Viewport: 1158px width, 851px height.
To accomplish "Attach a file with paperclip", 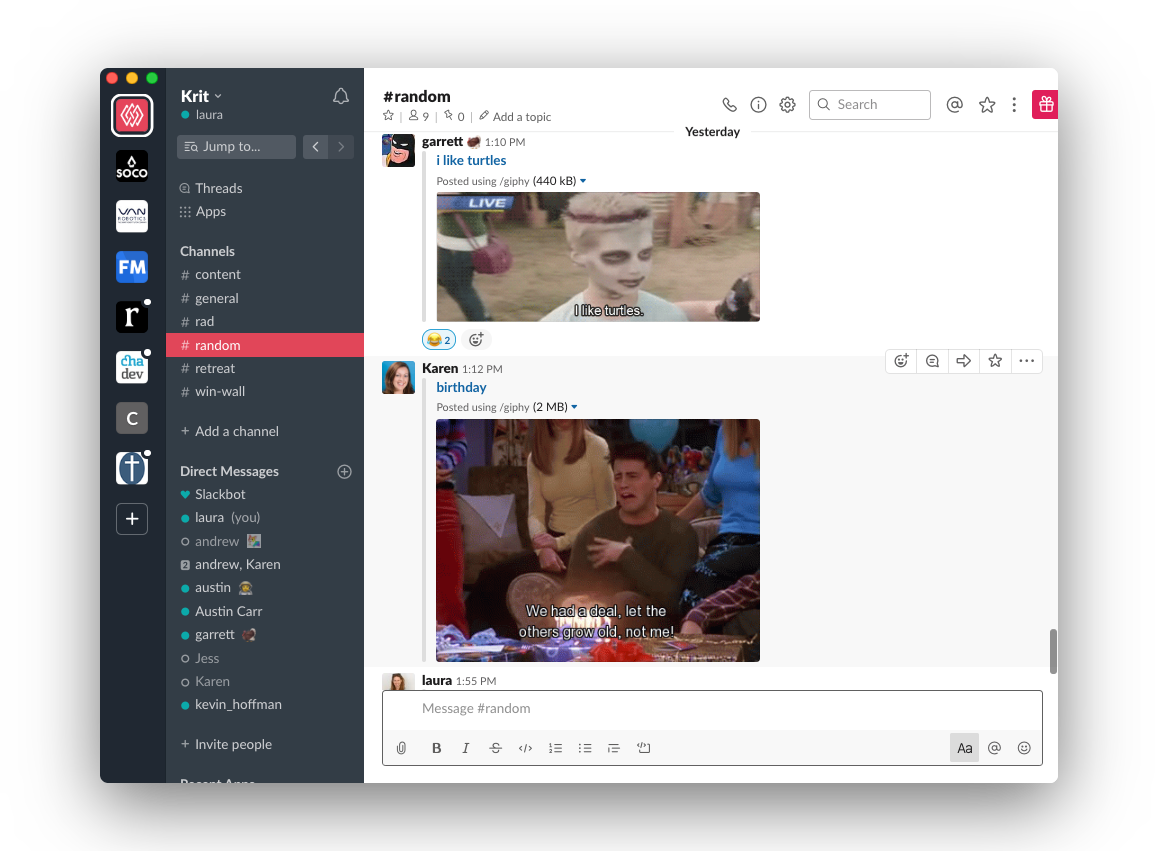I will pyautogui.click(x=401, y=748).
